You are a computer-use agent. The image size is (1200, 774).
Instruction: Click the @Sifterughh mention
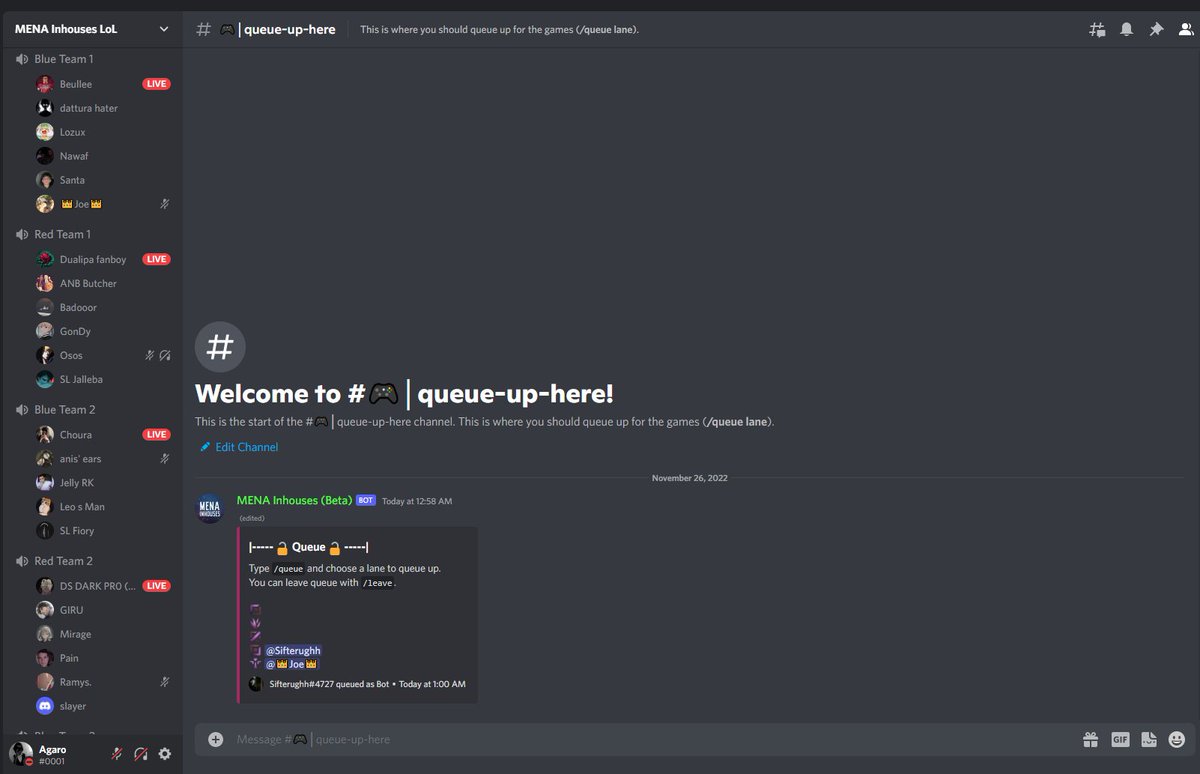pos(293,650)
